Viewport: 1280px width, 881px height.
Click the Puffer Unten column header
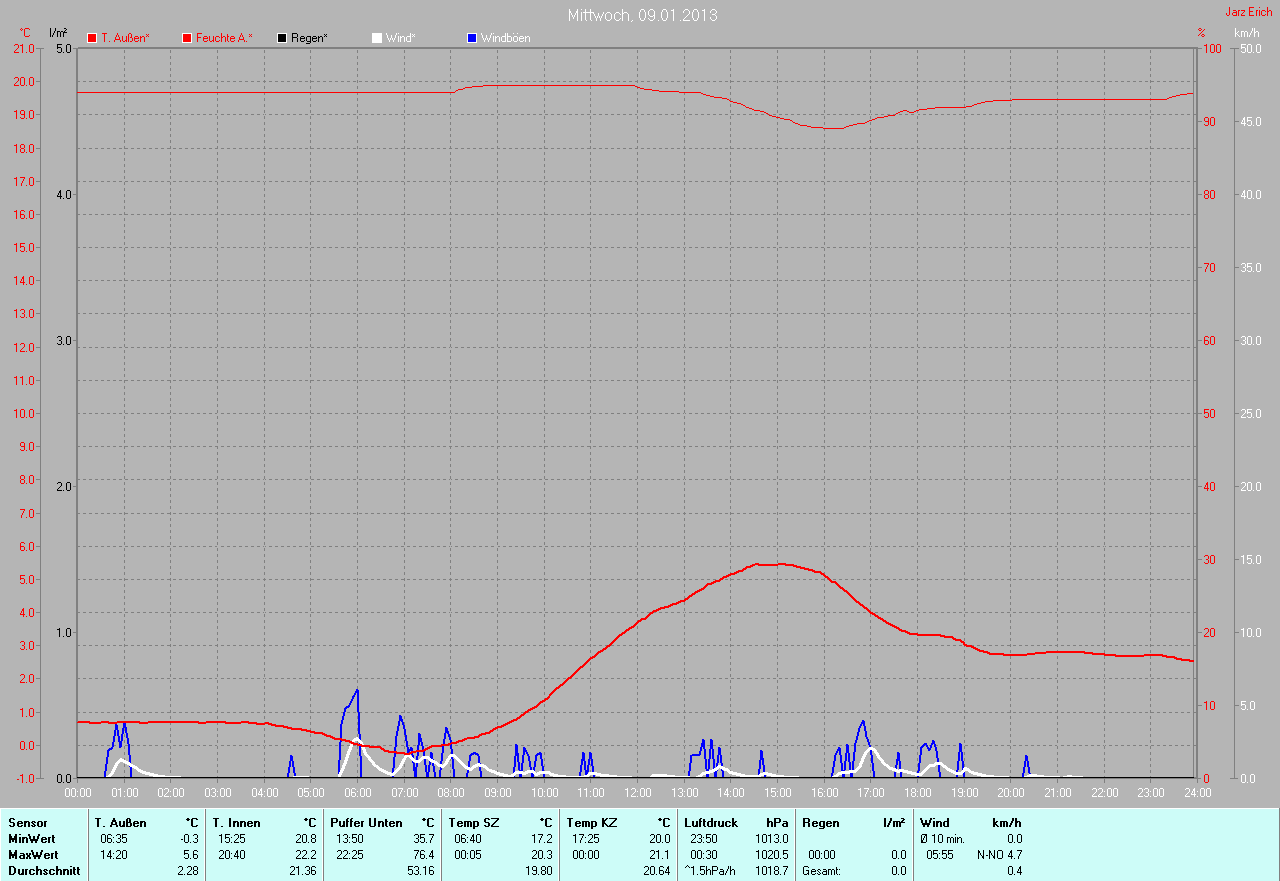coord(366,822)
